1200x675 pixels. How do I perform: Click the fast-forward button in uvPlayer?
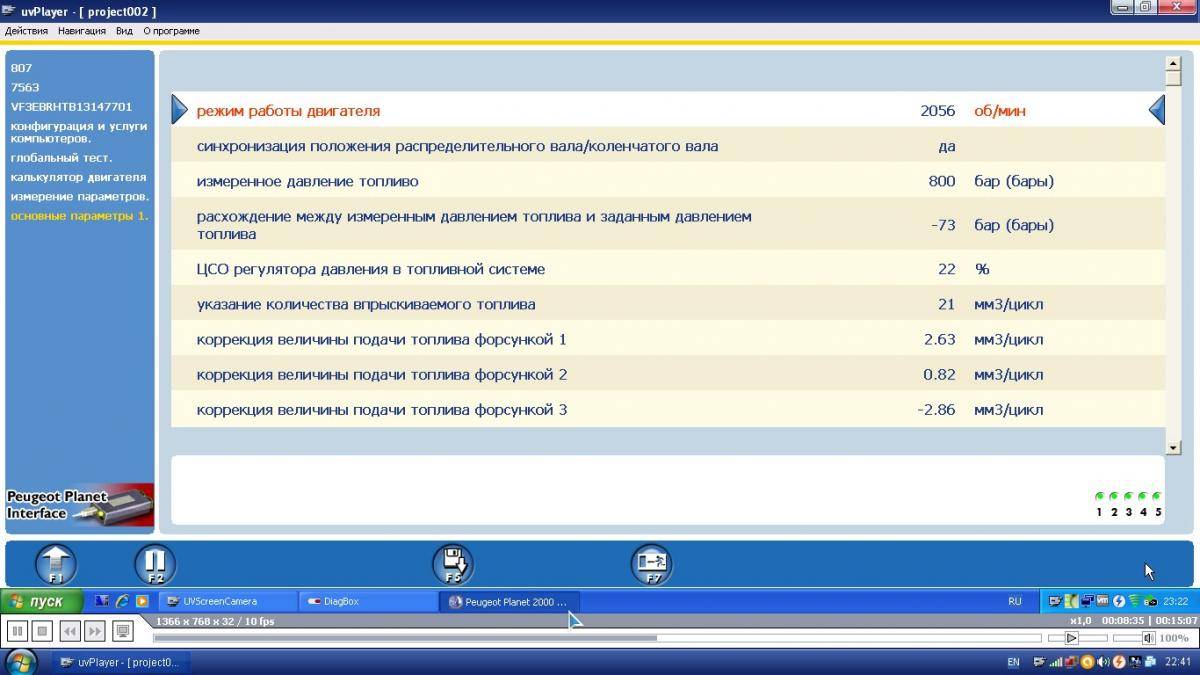tap(94, 631)
